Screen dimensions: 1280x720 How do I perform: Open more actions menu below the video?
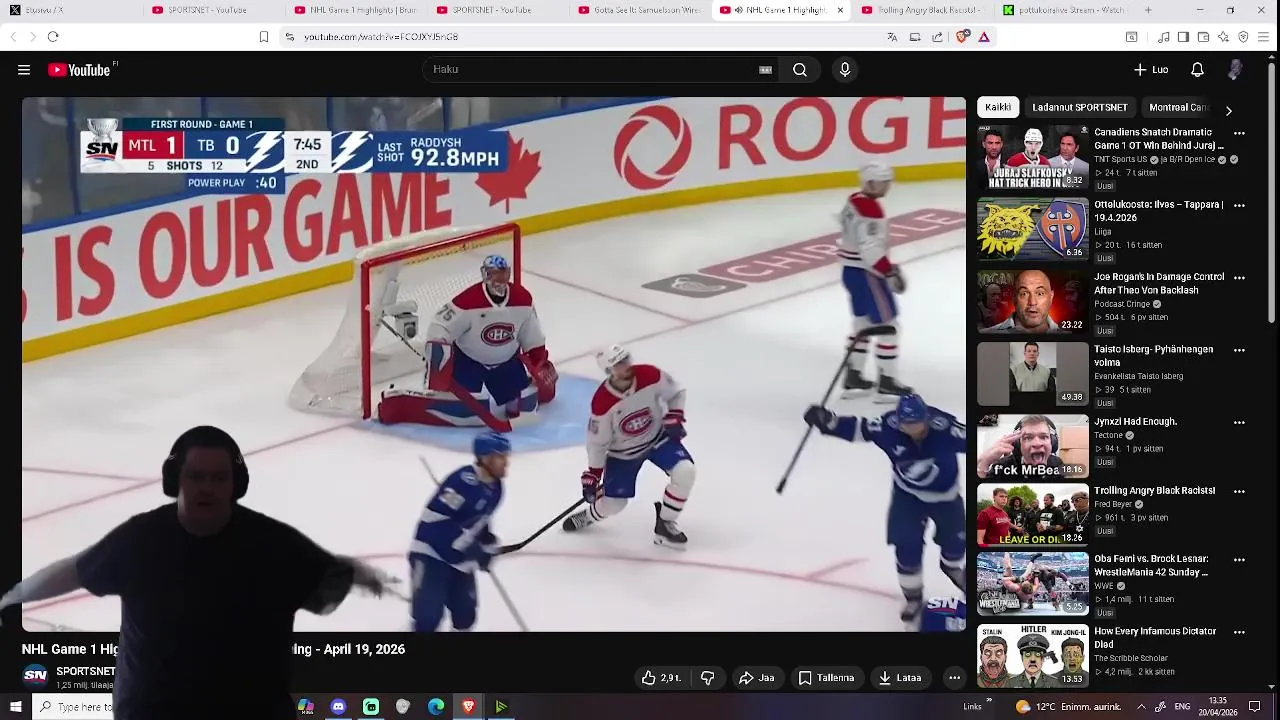click(954, 678)
